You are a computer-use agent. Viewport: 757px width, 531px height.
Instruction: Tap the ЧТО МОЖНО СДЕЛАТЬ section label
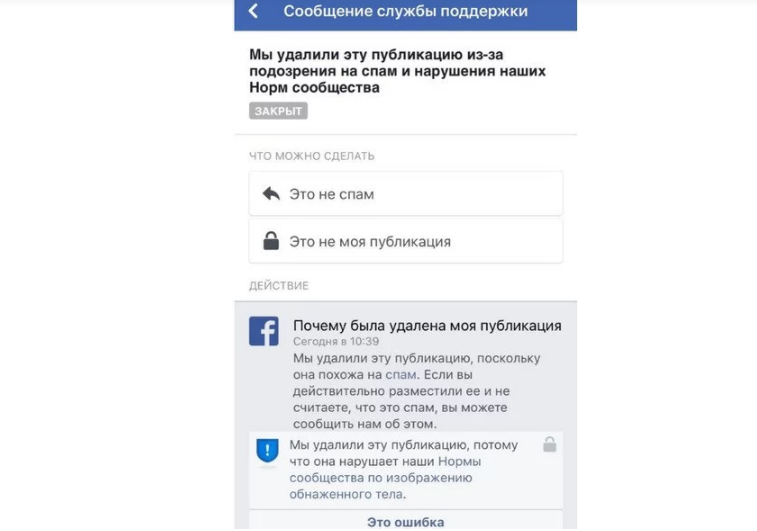(312, 156)
